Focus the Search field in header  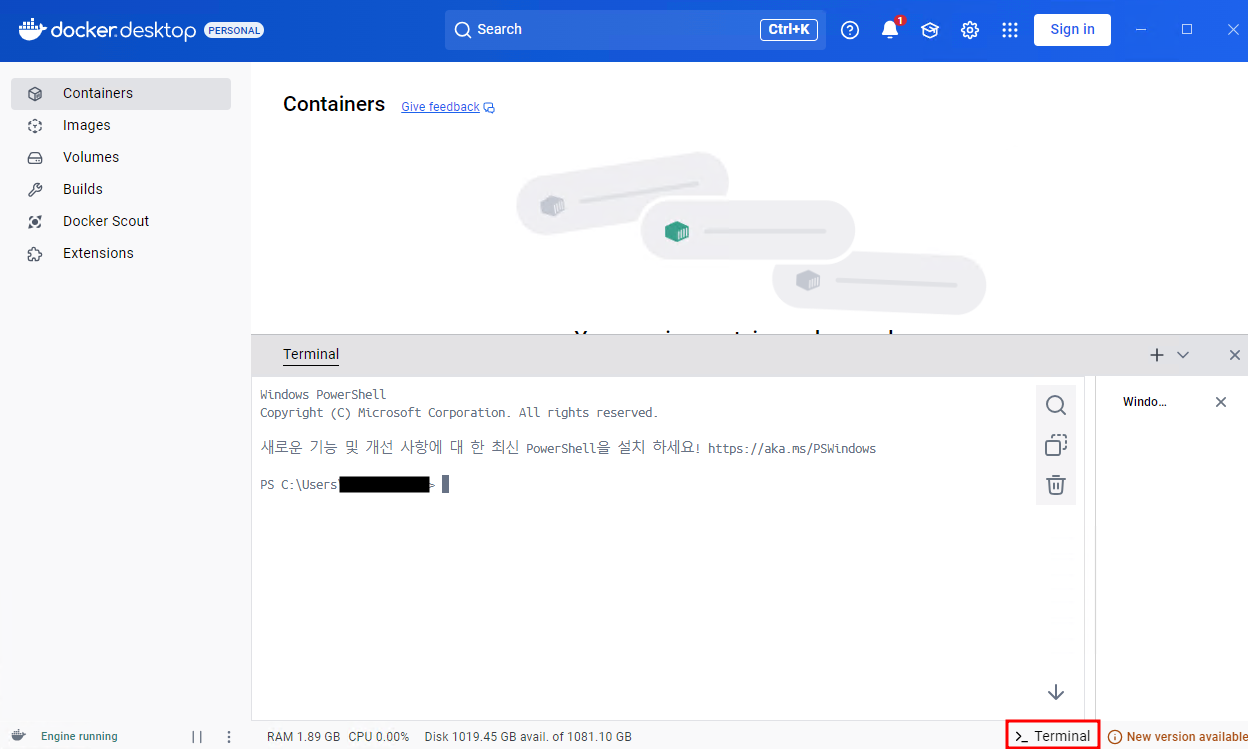(635, 30)
